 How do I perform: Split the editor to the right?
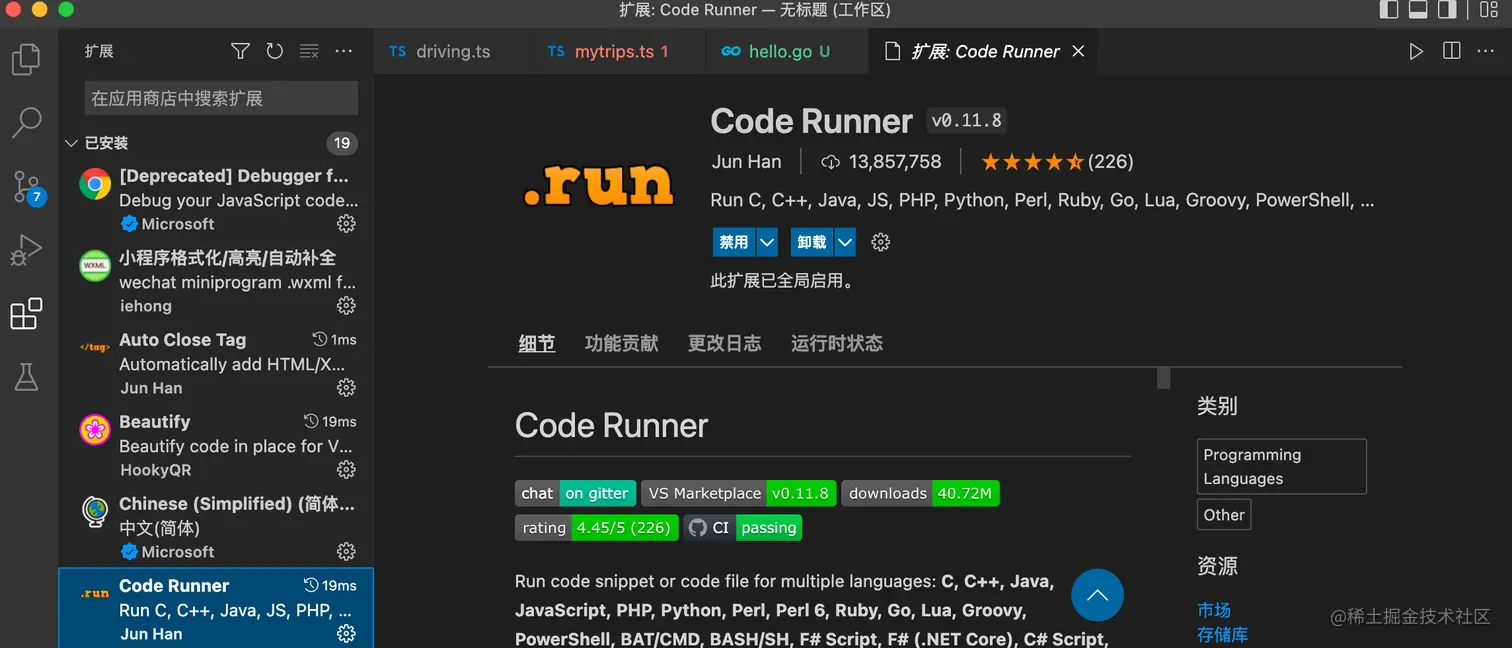coord(1452,51)
